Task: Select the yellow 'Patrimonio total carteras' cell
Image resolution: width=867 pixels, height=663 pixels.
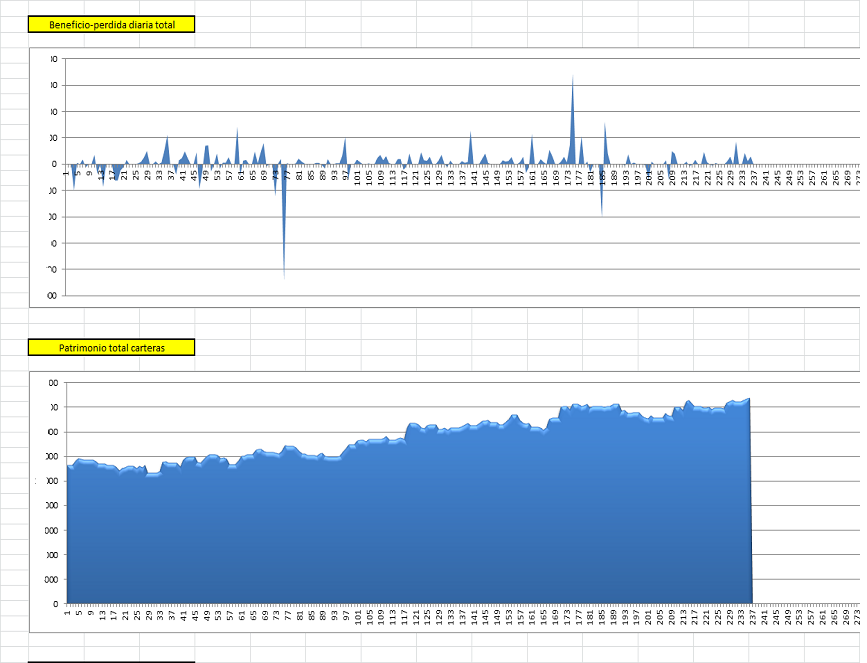Action: 111,347
